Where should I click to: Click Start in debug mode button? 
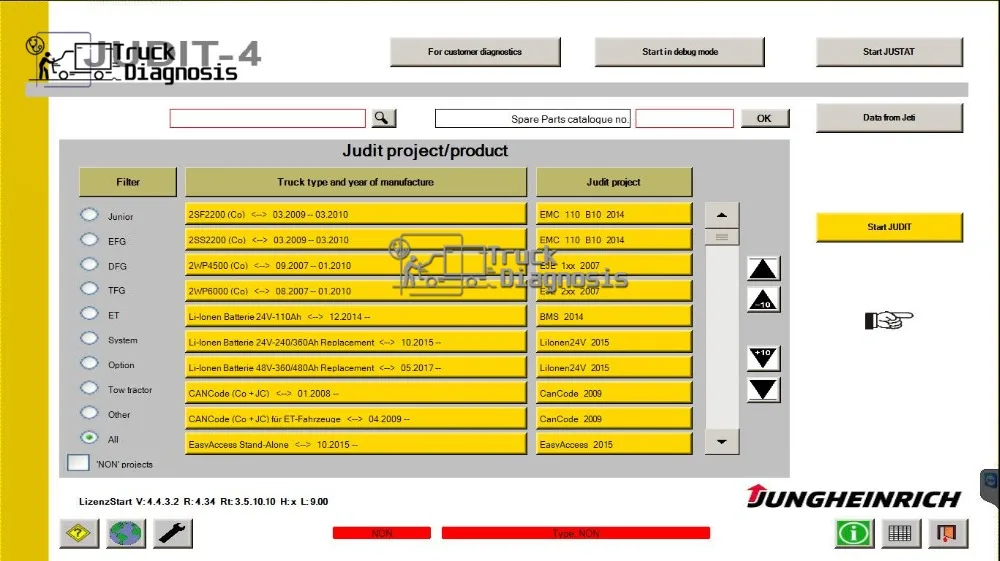pyautogui.click(x=680, y=52)
